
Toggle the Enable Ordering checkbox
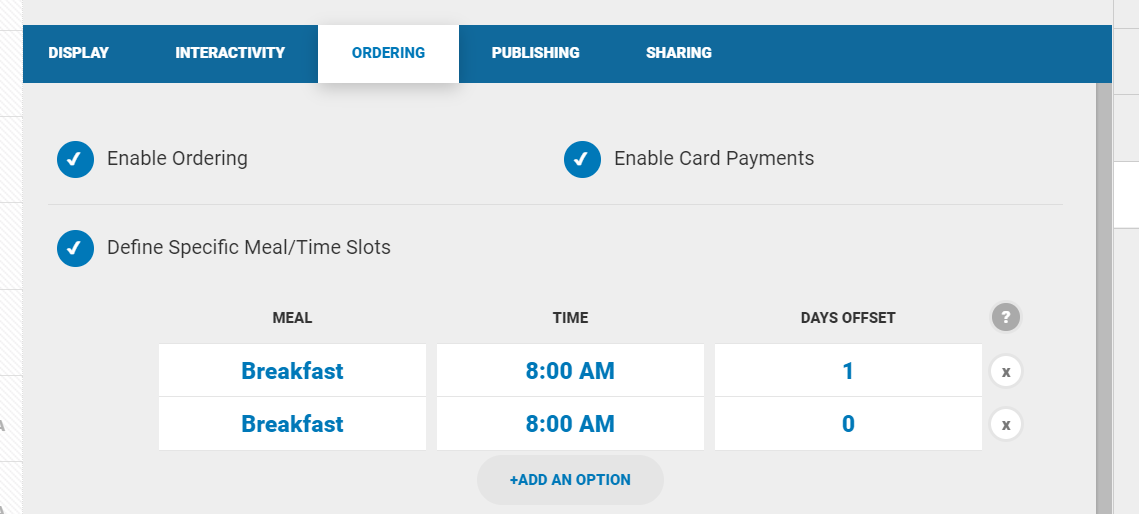tap(75, 159)
